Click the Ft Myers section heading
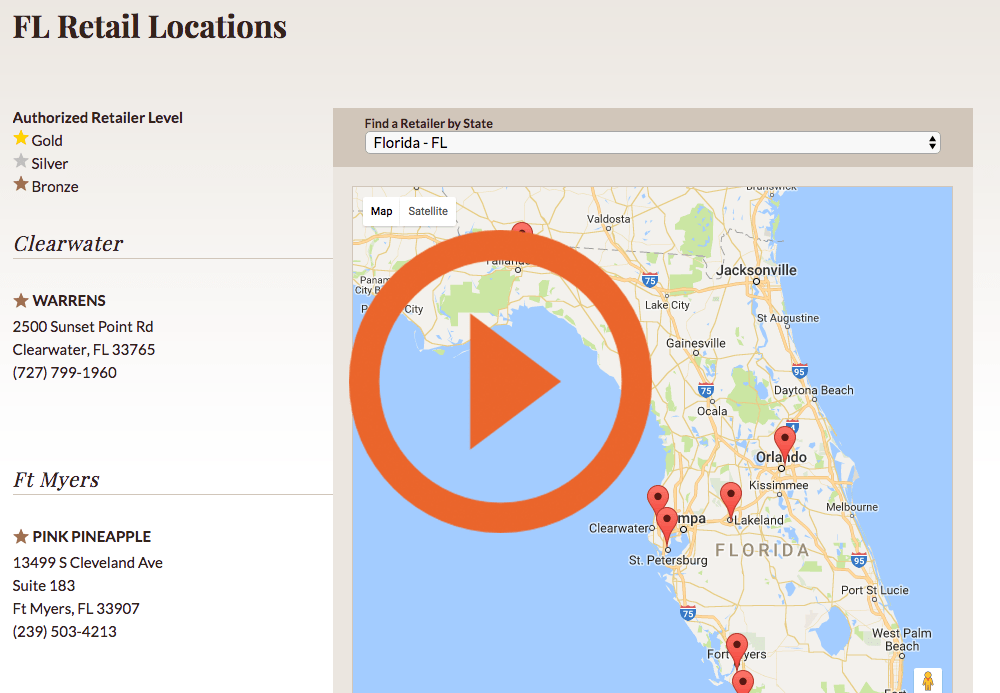1000x693 pixels. click(x=56, y=479)
